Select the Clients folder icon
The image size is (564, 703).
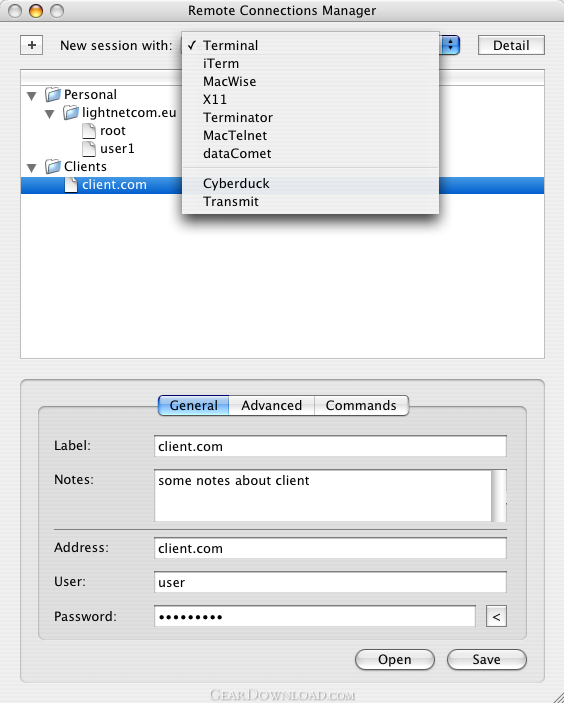tap(53, 166)
